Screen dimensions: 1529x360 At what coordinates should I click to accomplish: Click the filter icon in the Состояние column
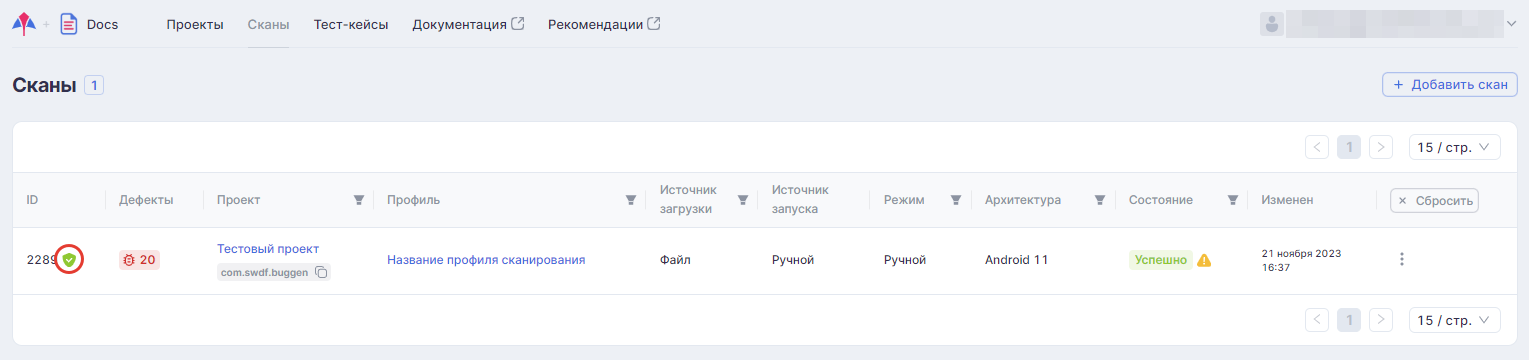[1233, 200]
